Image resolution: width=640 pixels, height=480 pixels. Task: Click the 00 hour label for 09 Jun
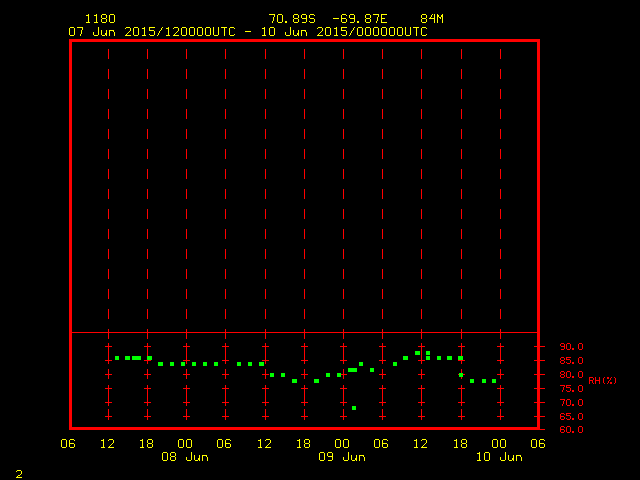342,444
